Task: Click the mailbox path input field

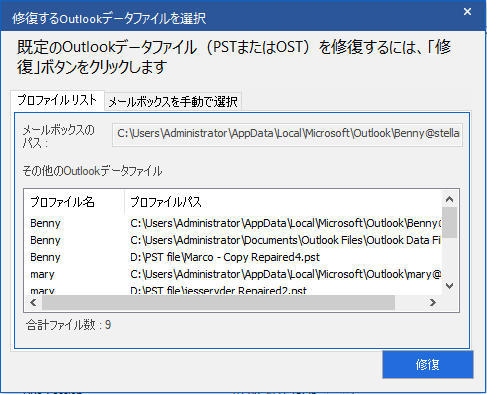Action: point(287,135)
